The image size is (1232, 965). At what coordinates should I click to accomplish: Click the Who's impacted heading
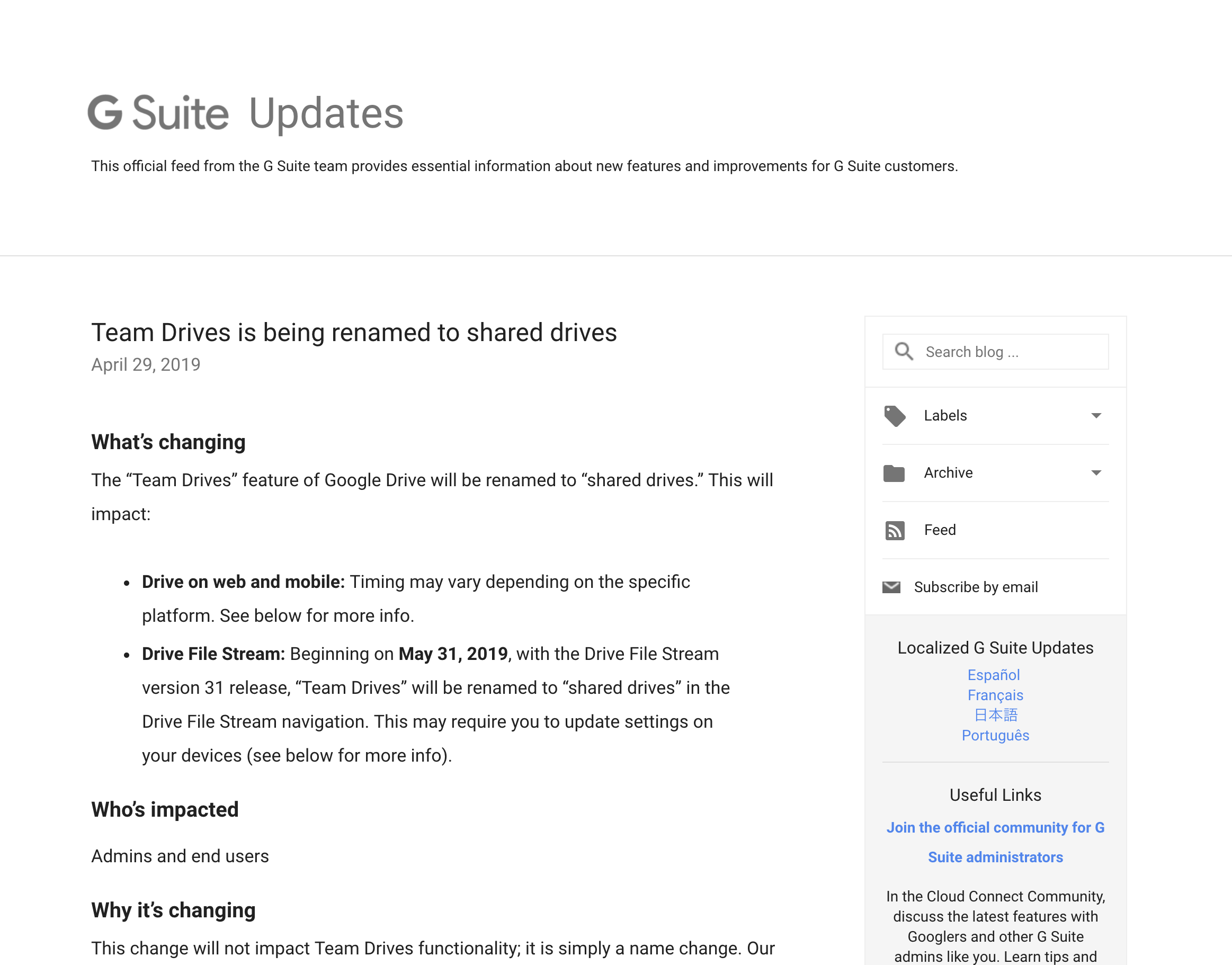[x=165, y=810]
